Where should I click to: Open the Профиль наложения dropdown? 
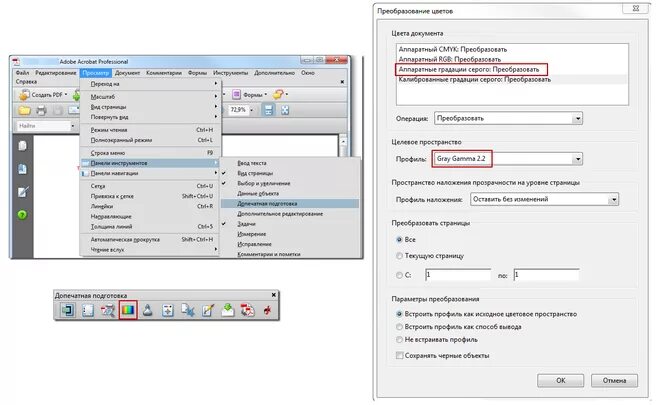(544, 199)
